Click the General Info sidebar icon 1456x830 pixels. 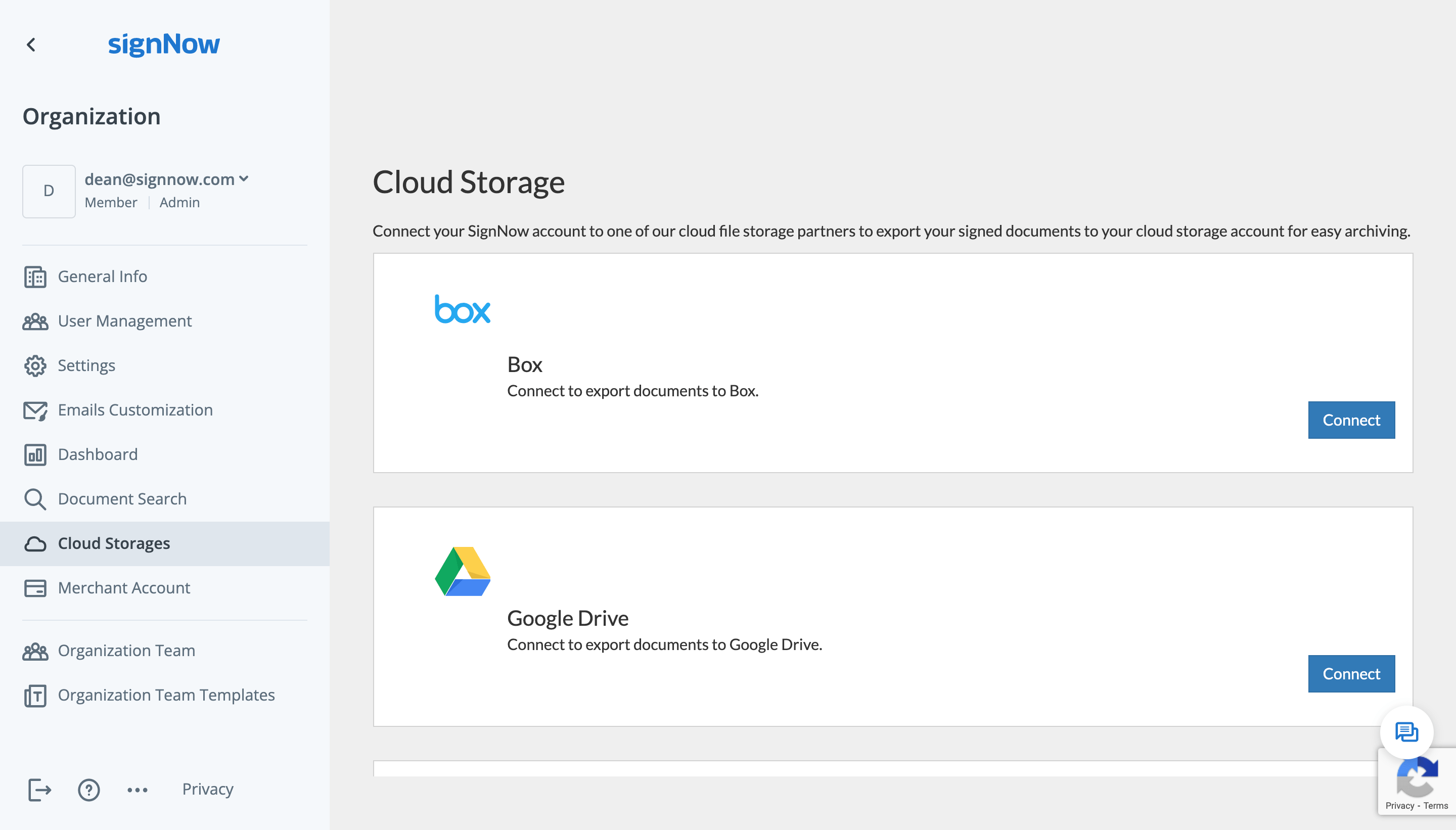pyautogui.click(x=36, y=277)
